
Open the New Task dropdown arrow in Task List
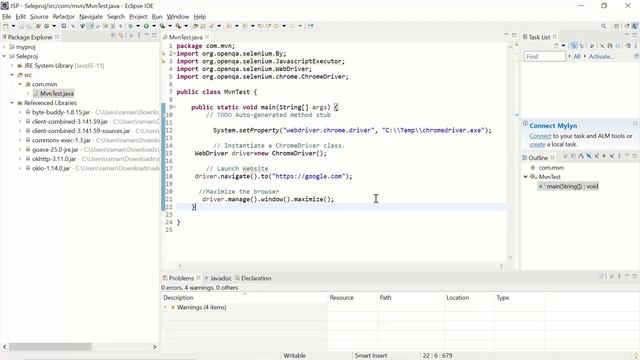pyautogui.click(x=563, y=46)
